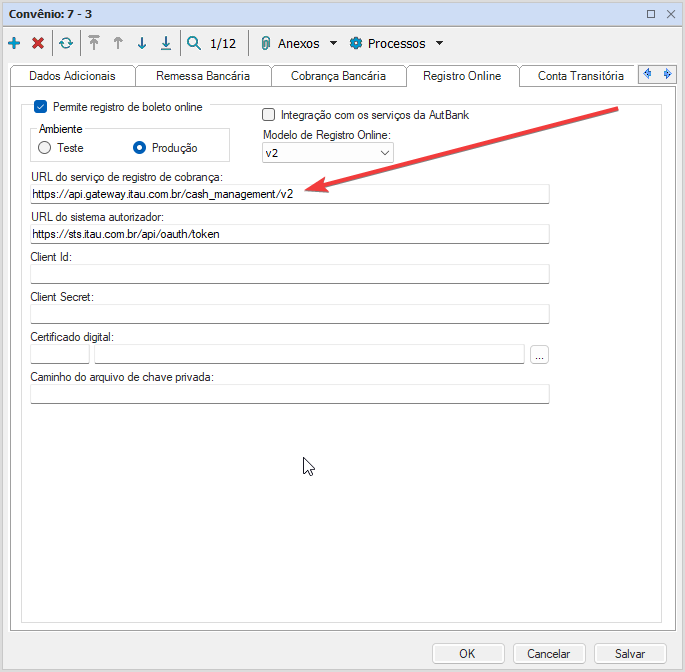Go to the first record arrow icon
685x672 pixels.
click(x=93, y=43)
